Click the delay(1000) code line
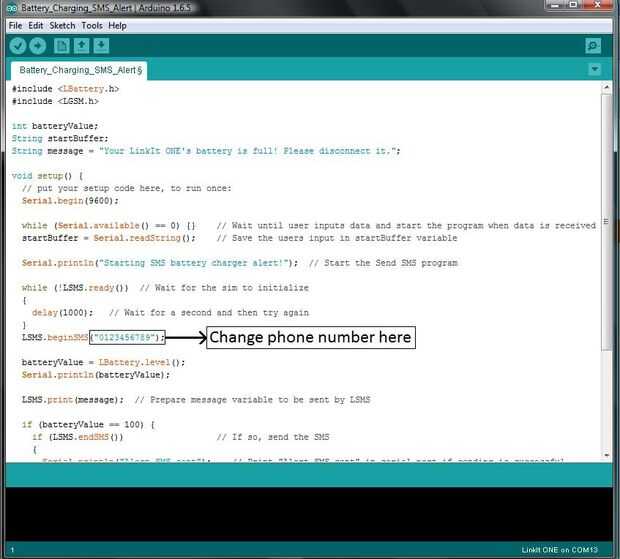 point(62,313)
